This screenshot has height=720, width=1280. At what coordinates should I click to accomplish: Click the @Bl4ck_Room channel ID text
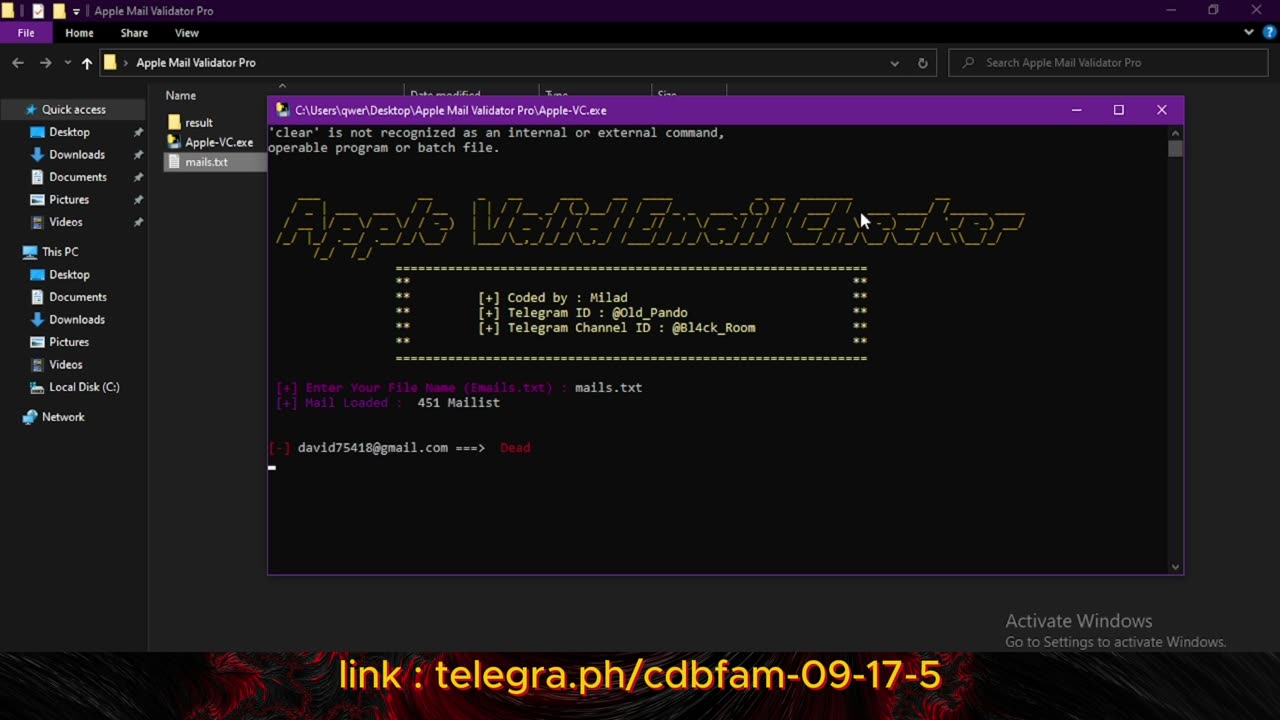click(x=714, y=328)
